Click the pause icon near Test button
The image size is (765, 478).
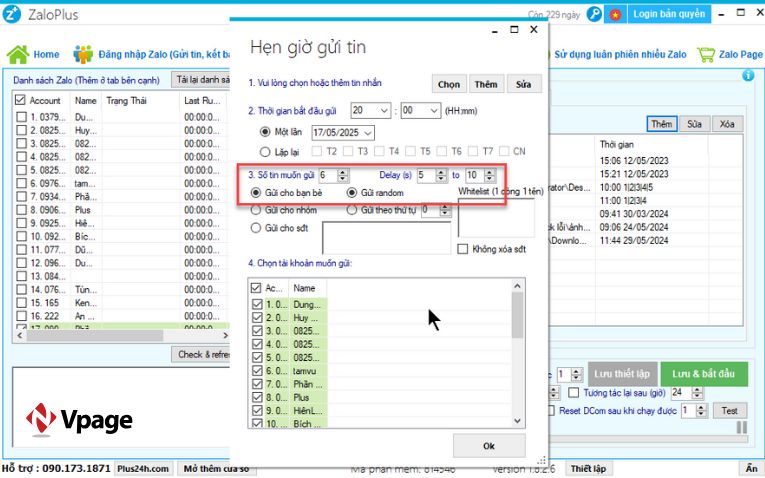click(x=742, y=427)
